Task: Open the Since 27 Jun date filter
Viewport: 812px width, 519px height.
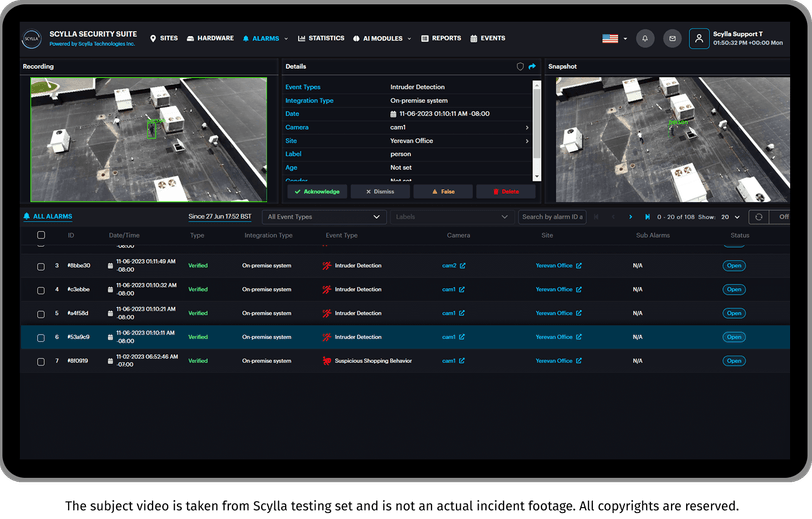Action: click(x=220, y=217)
